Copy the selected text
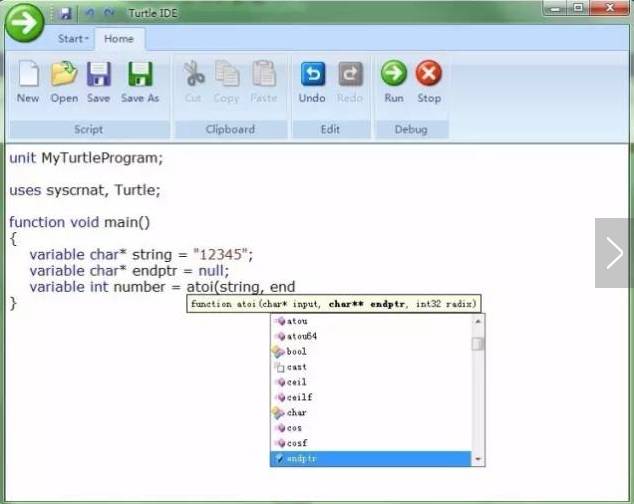 (x=226, y=82)
